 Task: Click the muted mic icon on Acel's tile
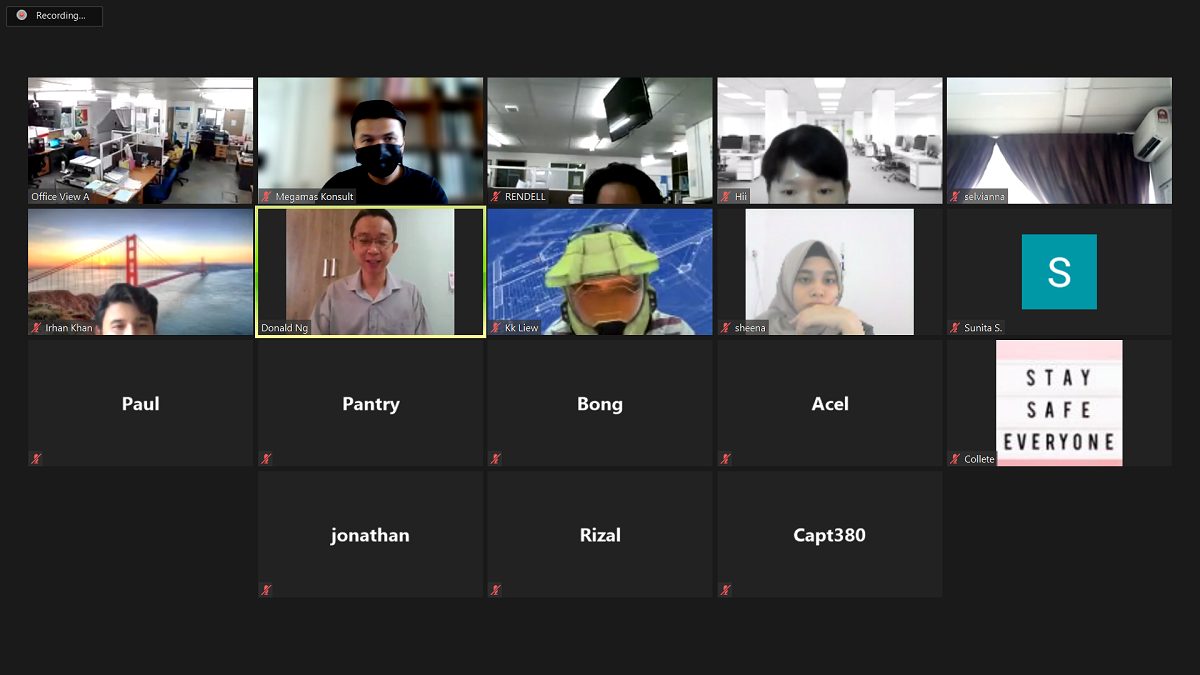(x=726, y=459)
